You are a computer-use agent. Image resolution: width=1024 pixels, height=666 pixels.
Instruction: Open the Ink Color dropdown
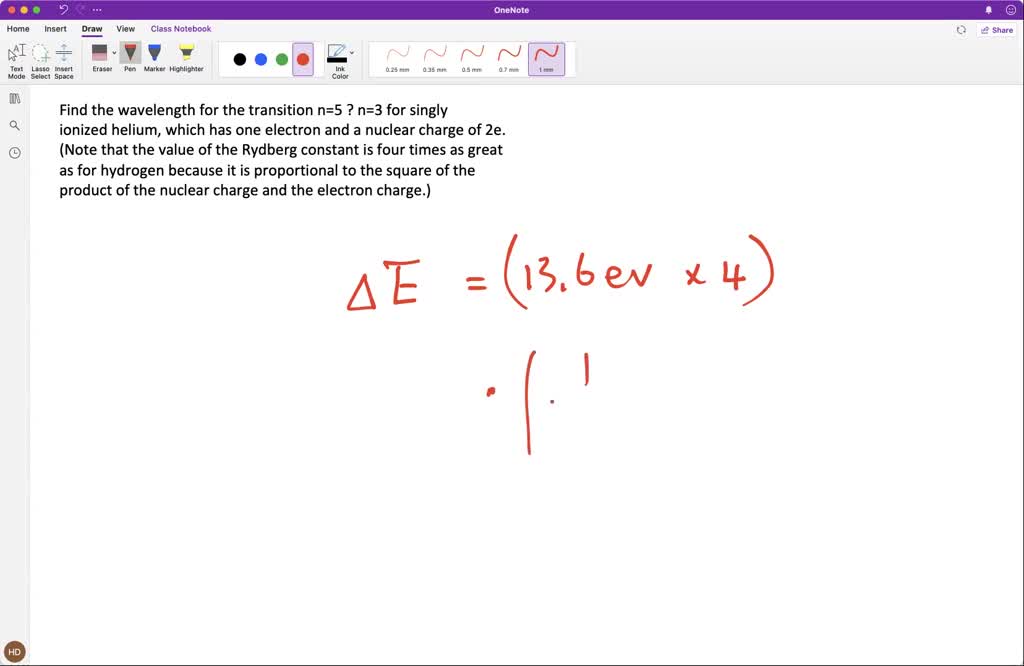tap(340, 58)
